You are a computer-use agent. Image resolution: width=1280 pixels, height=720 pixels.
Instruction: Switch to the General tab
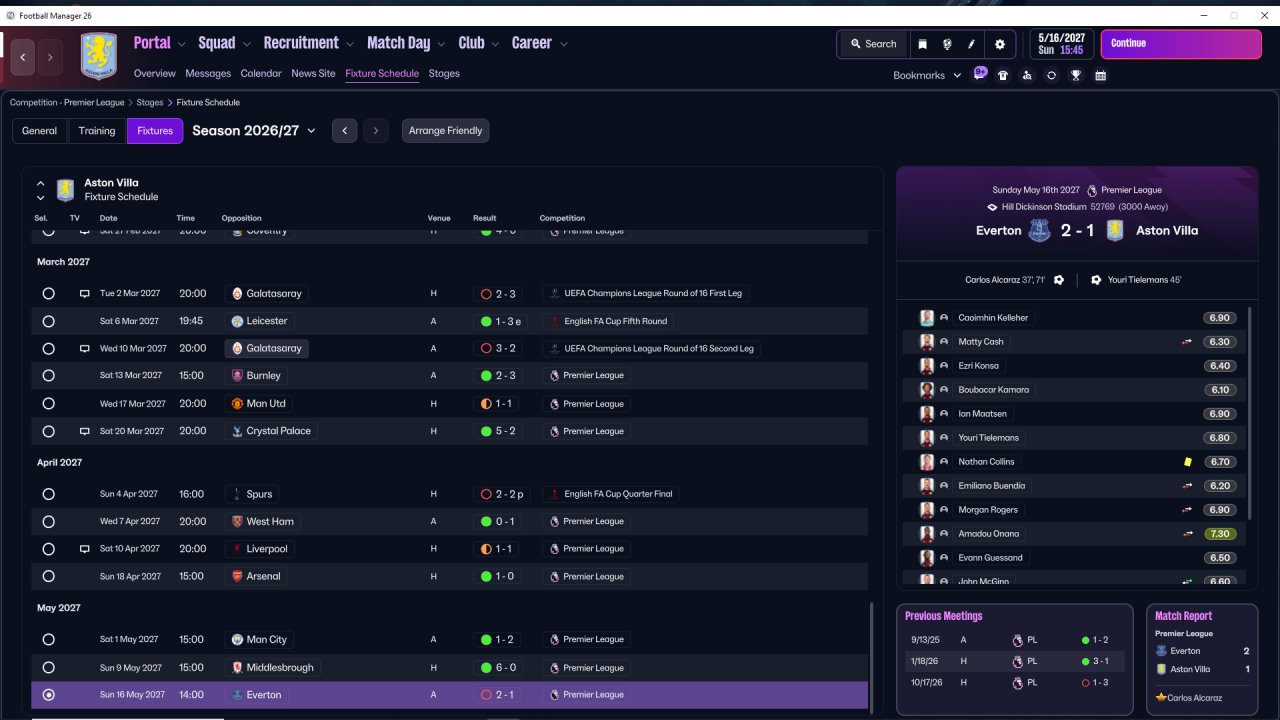40,131
